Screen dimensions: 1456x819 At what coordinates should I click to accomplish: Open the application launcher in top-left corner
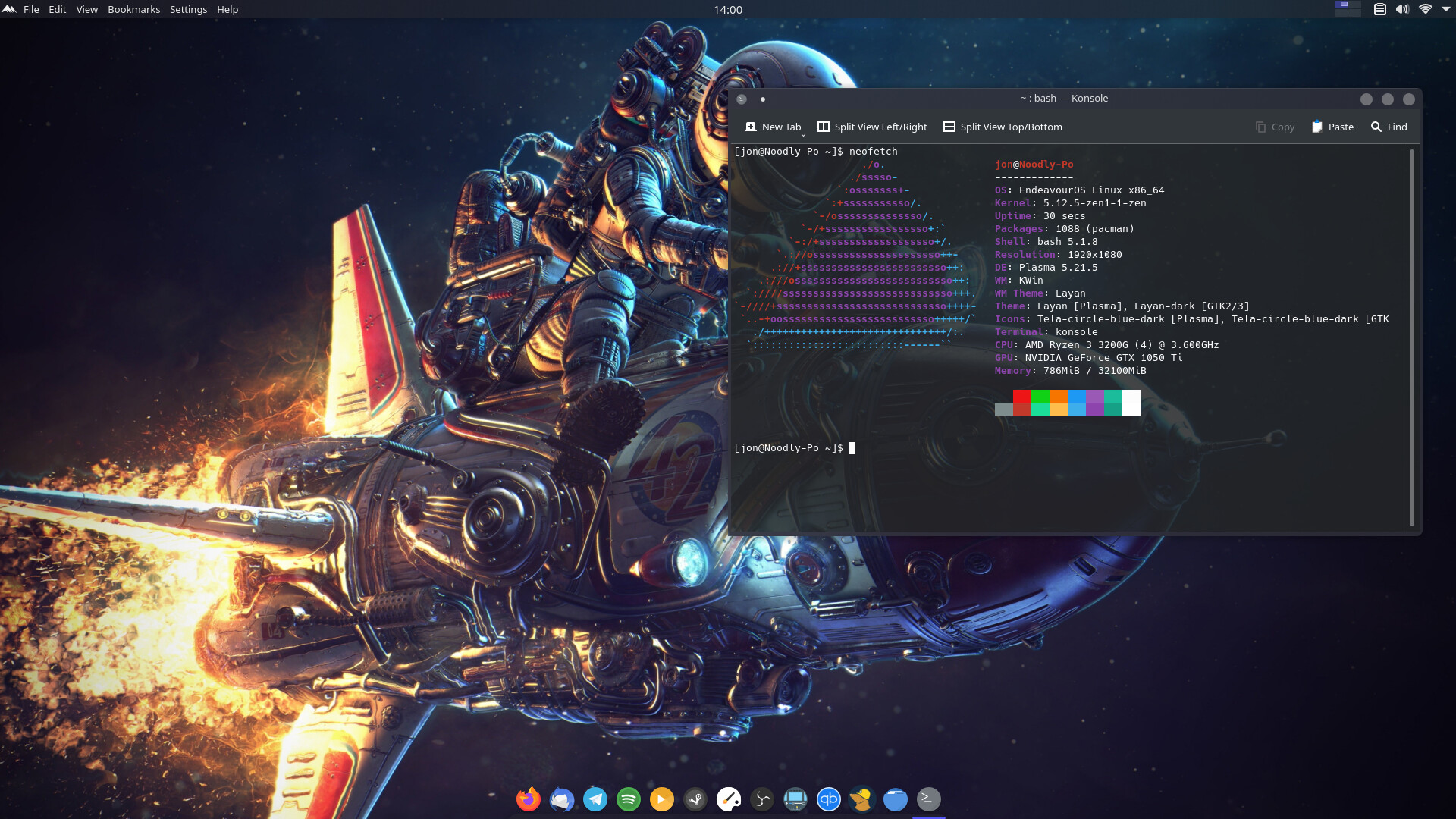(x=9, y=9)
